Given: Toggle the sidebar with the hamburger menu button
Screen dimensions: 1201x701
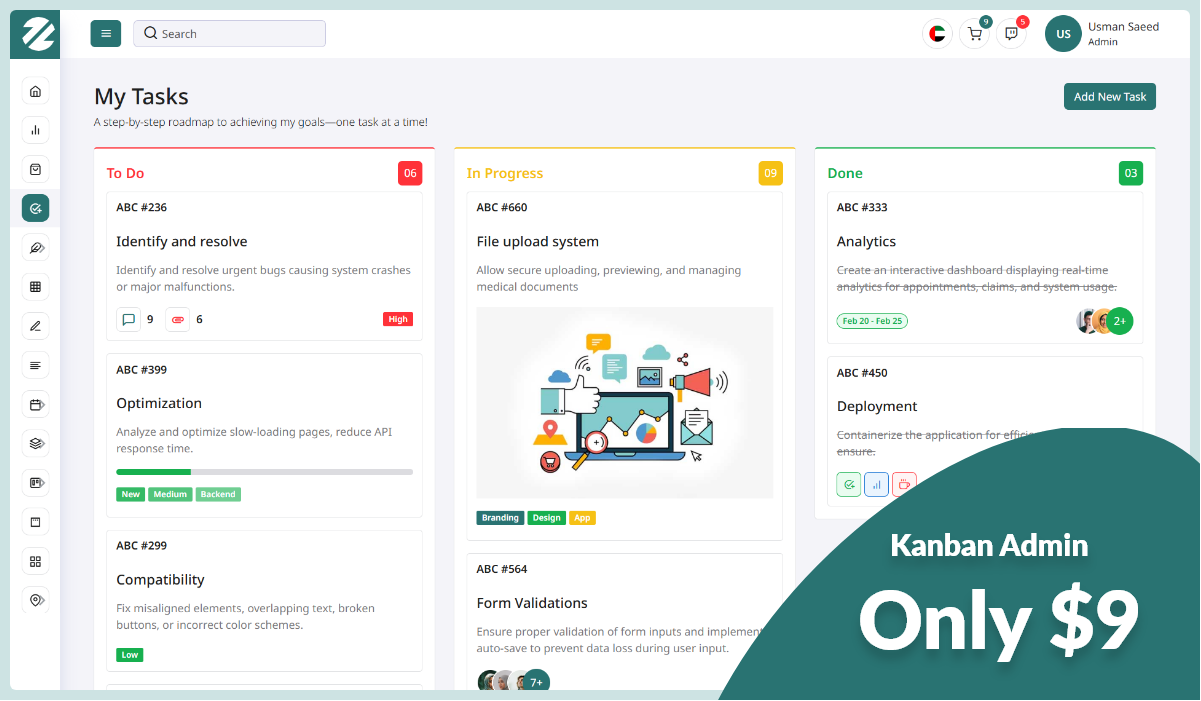Looking at the screenshot, I should 105,33.
